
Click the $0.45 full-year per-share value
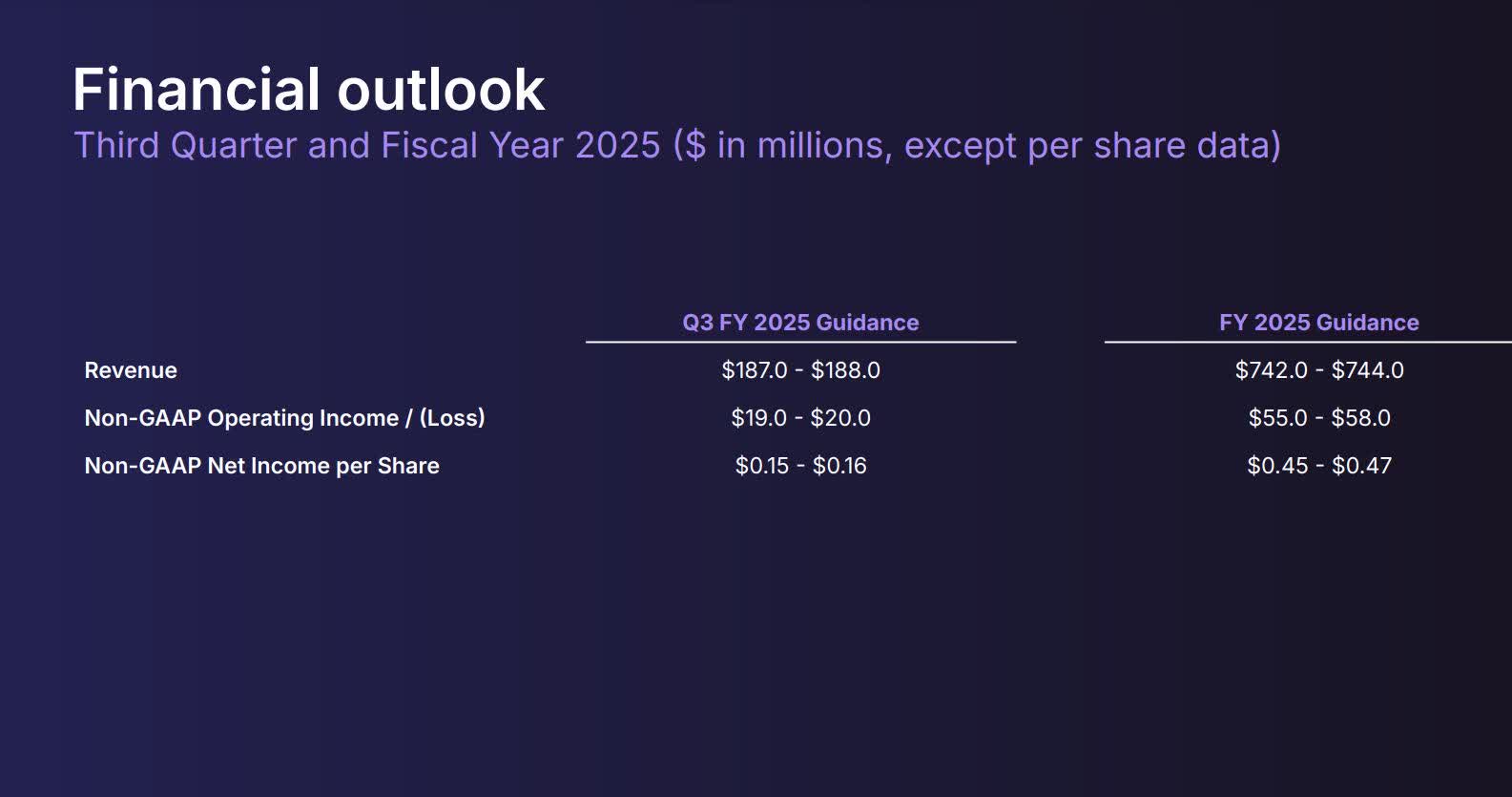tap(1276, 466)
